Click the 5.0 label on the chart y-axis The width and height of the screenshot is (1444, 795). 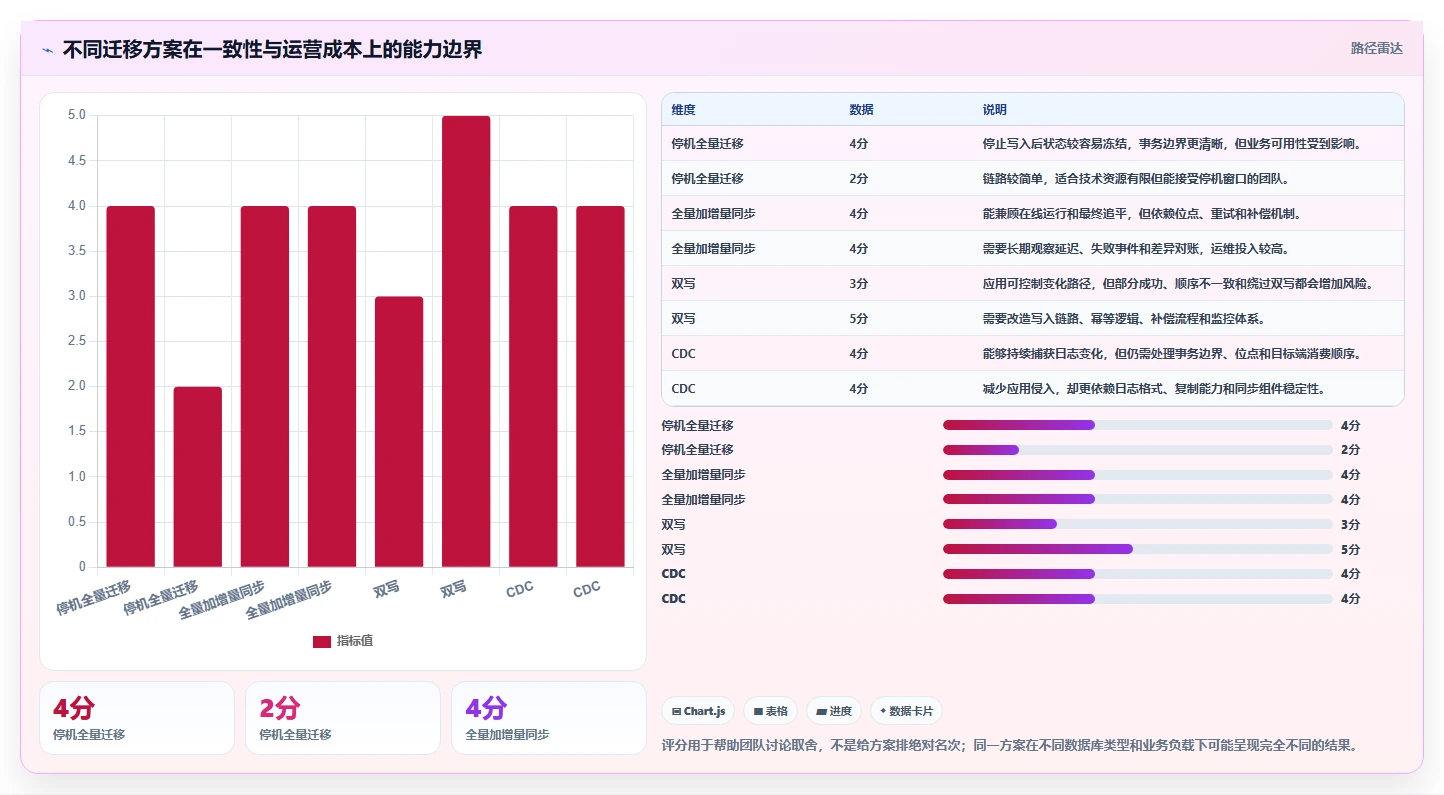pos(76,115)
